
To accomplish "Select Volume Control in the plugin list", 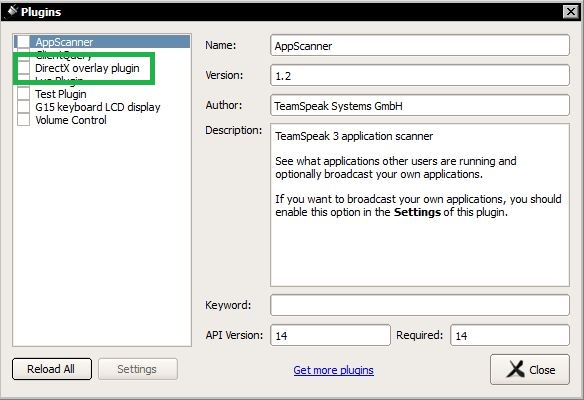I will (x=71, y=120).
